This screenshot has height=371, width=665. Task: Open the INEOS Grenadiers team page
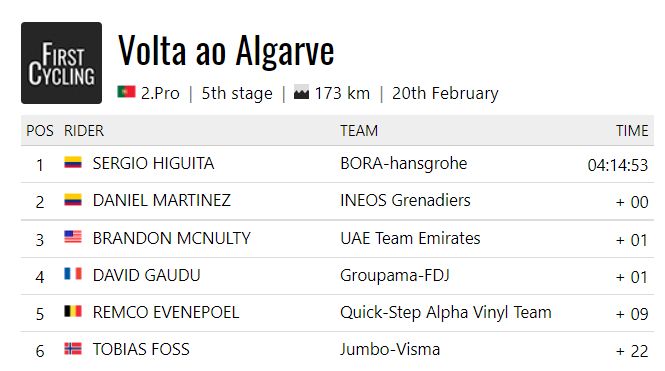click(405, 200)
